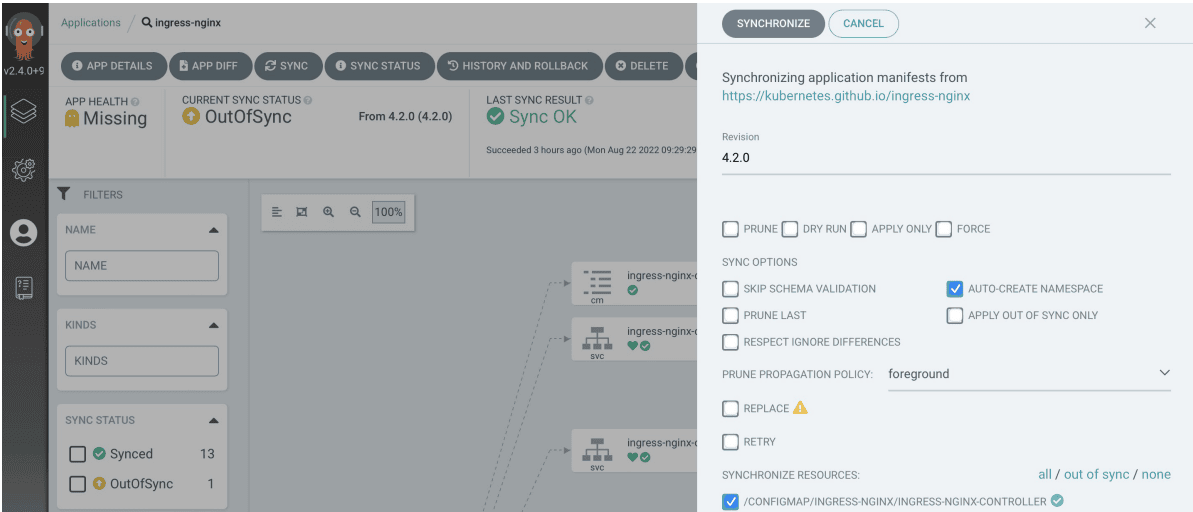Viewport: 1193px width, 512px height.
Task: Click the 100% zoom level indicator
Action: [x=388, y=212]
